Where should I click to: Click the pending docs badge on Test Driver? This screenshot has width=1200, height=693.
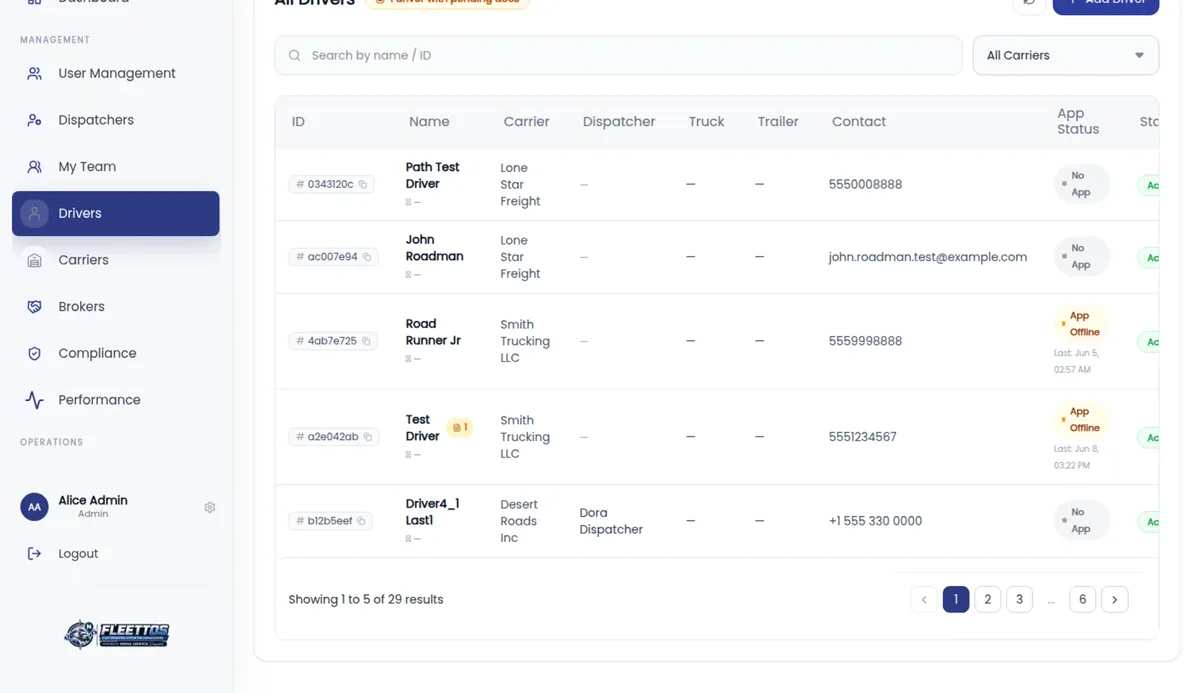tap(460, 427)
